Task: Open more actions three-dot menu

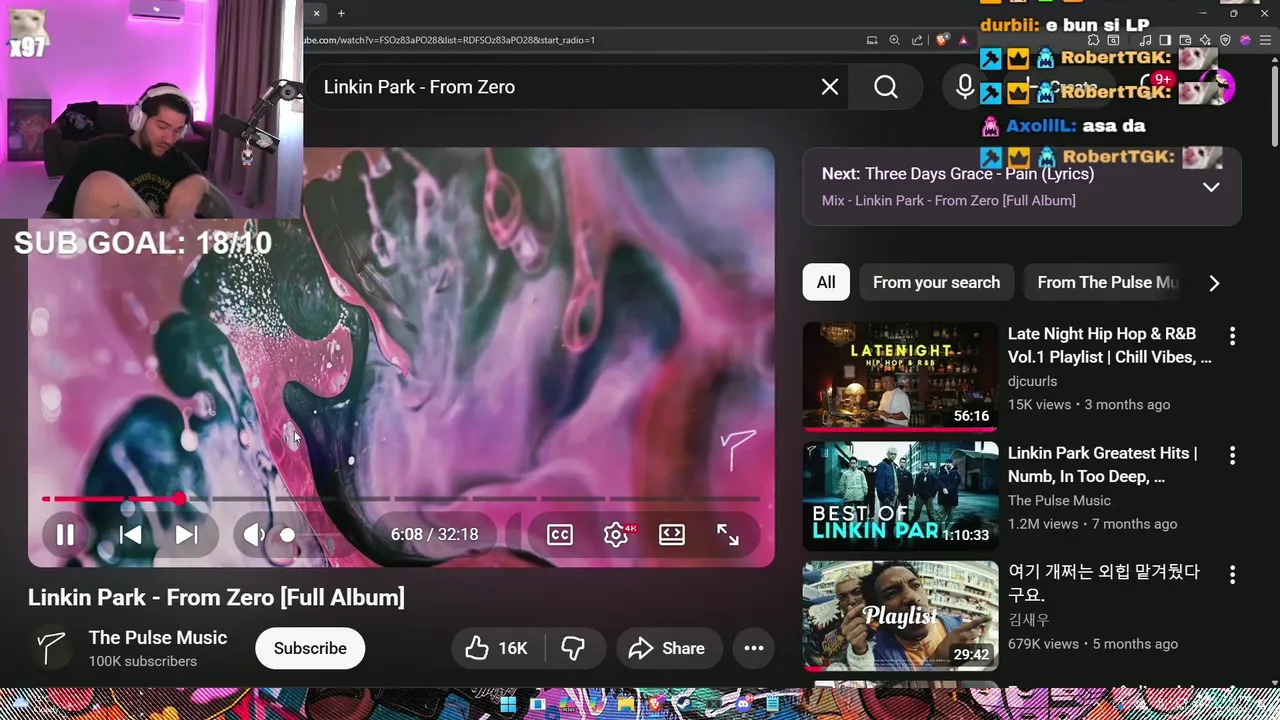Action: [754, 648]
